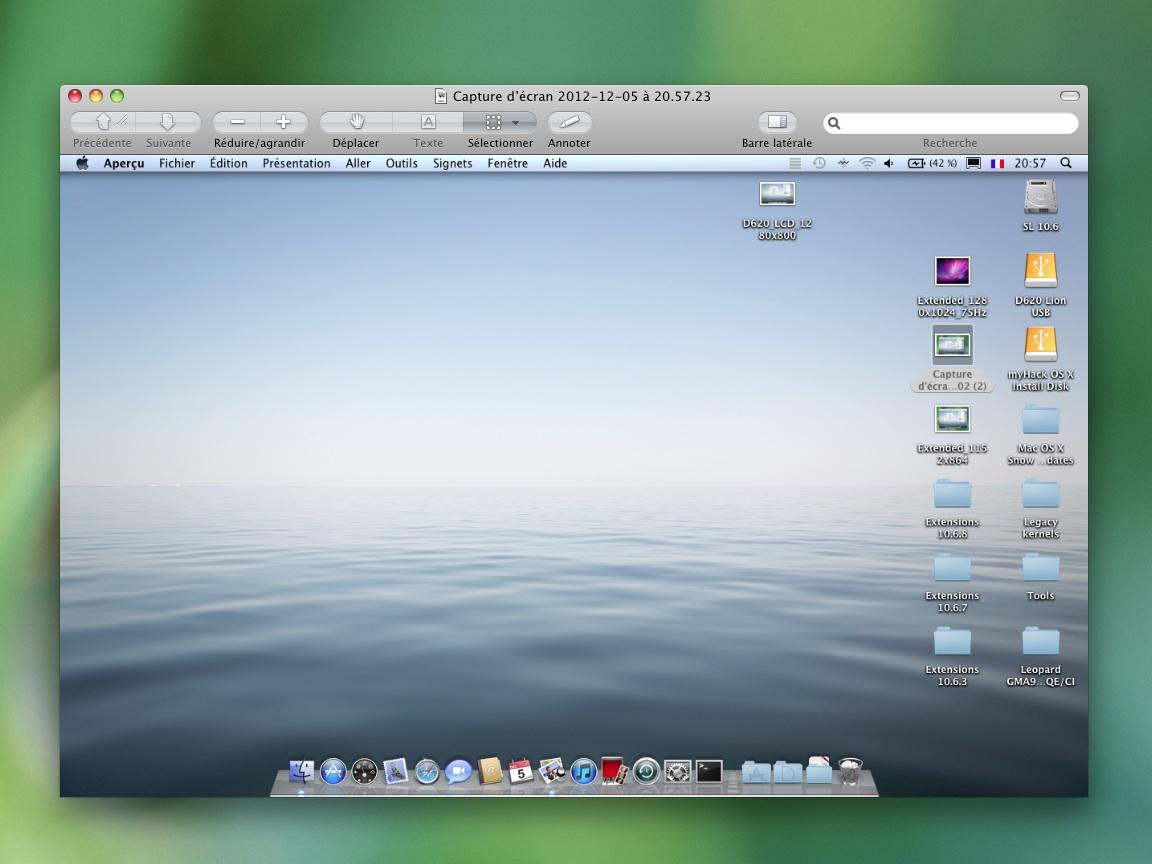The image size is (1152, 864).
Task: Click the Précédente (previous) arrow button
Action: [102, 122]
